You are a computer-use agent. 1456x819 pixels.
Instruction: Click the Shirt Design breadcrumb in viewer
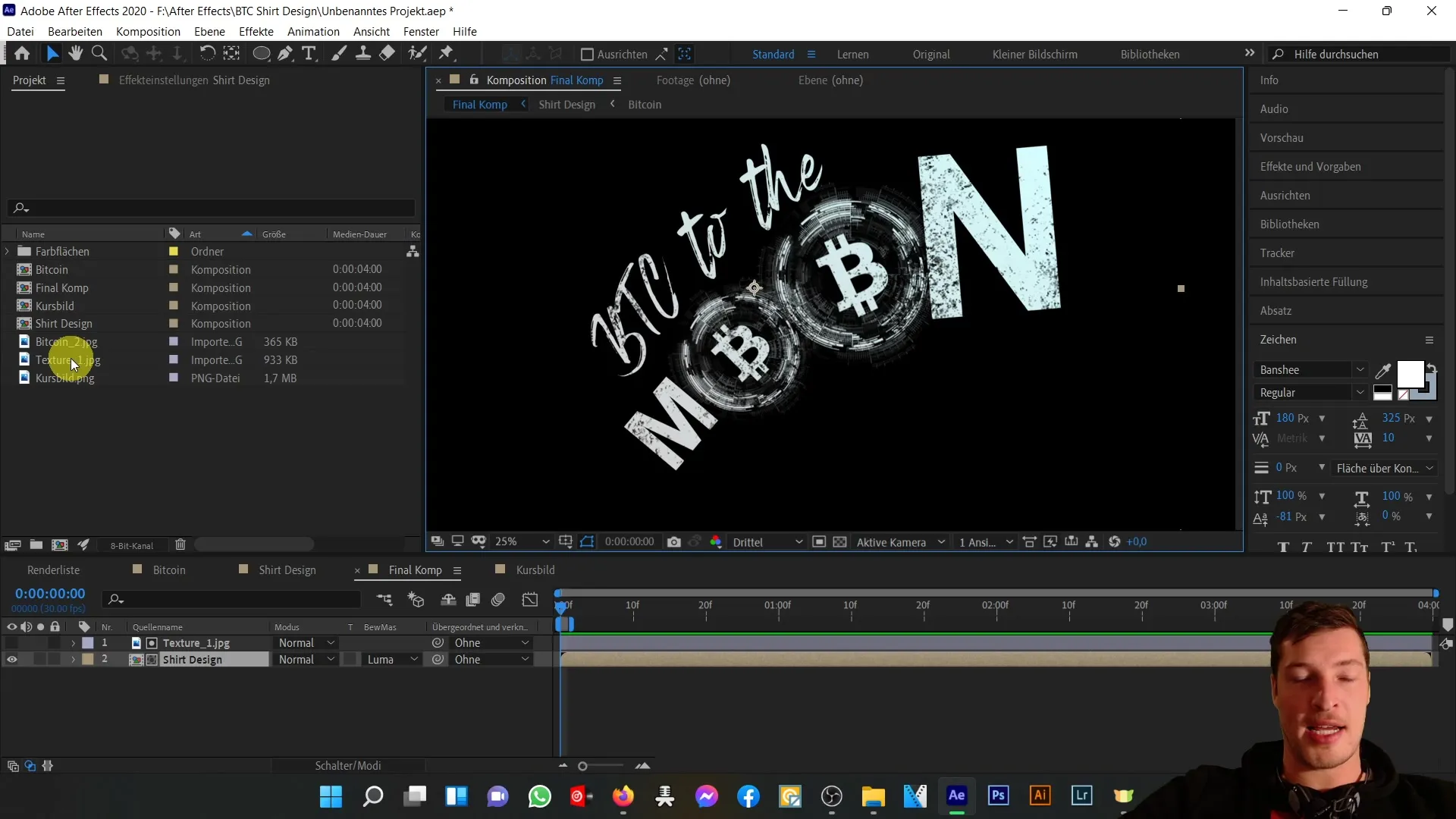(566, 105)
